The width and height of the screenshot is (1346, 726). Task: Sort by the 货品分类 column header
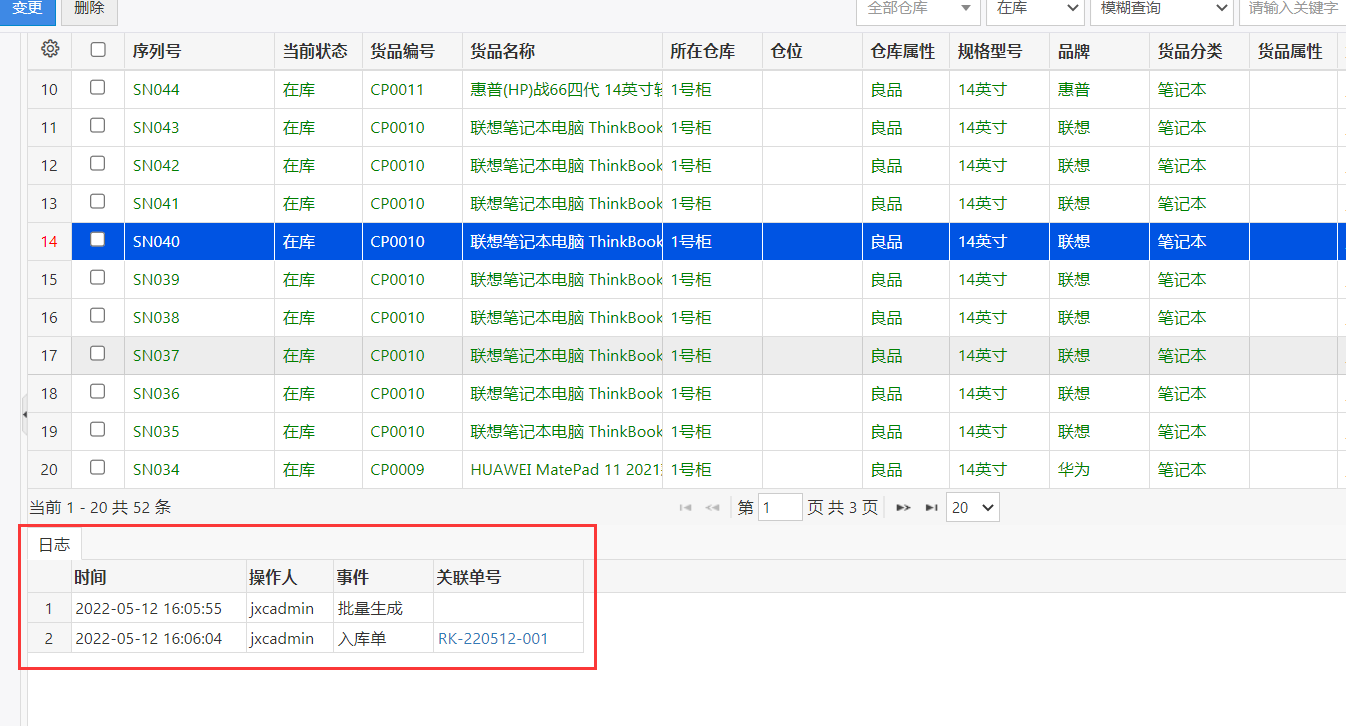[x=1199, y=52]
